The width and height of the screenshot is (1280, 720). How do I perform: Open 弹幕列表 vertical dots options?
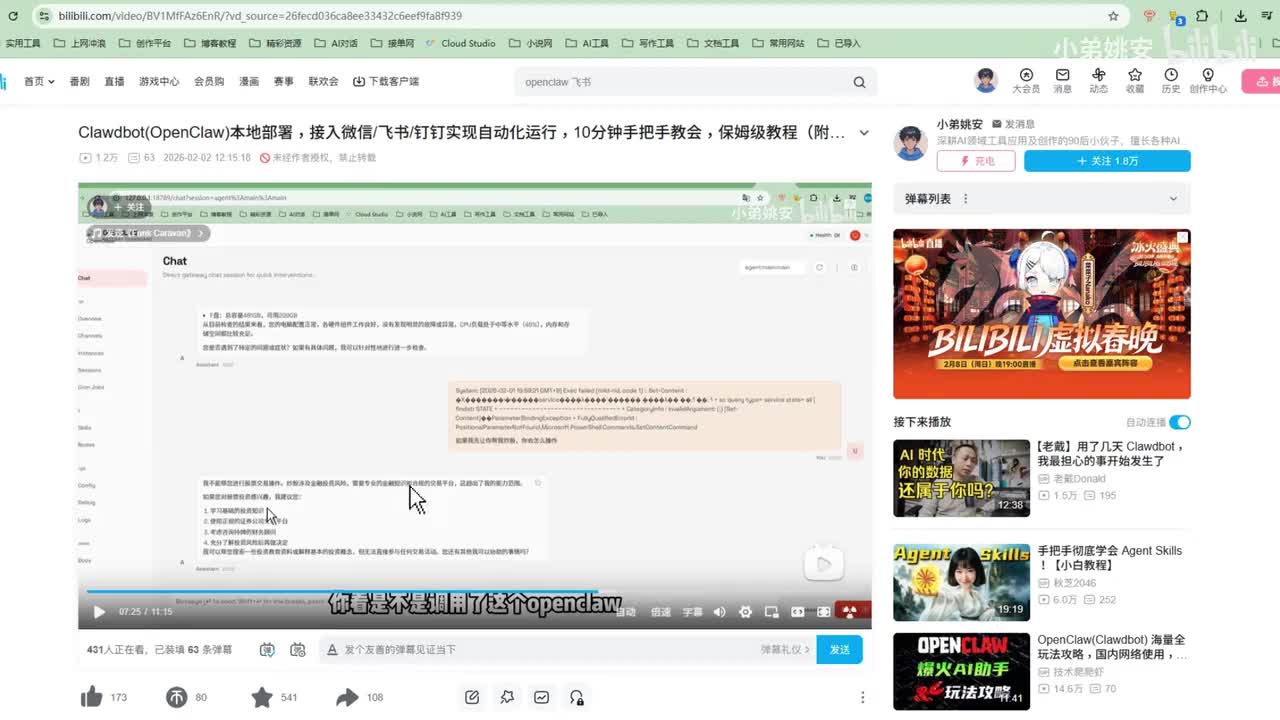pos(965,199)
